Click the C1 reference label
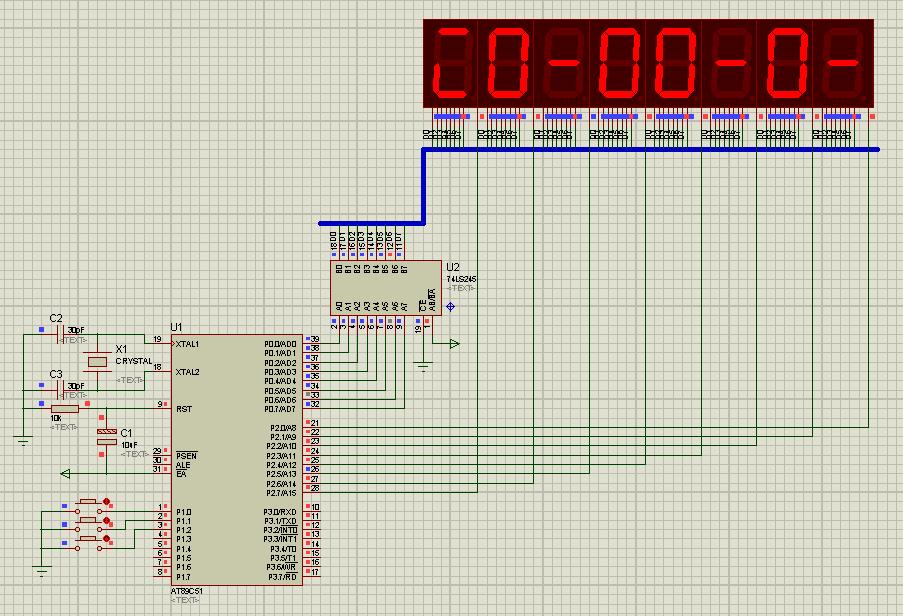903x616 pixels. pos(126,433)
